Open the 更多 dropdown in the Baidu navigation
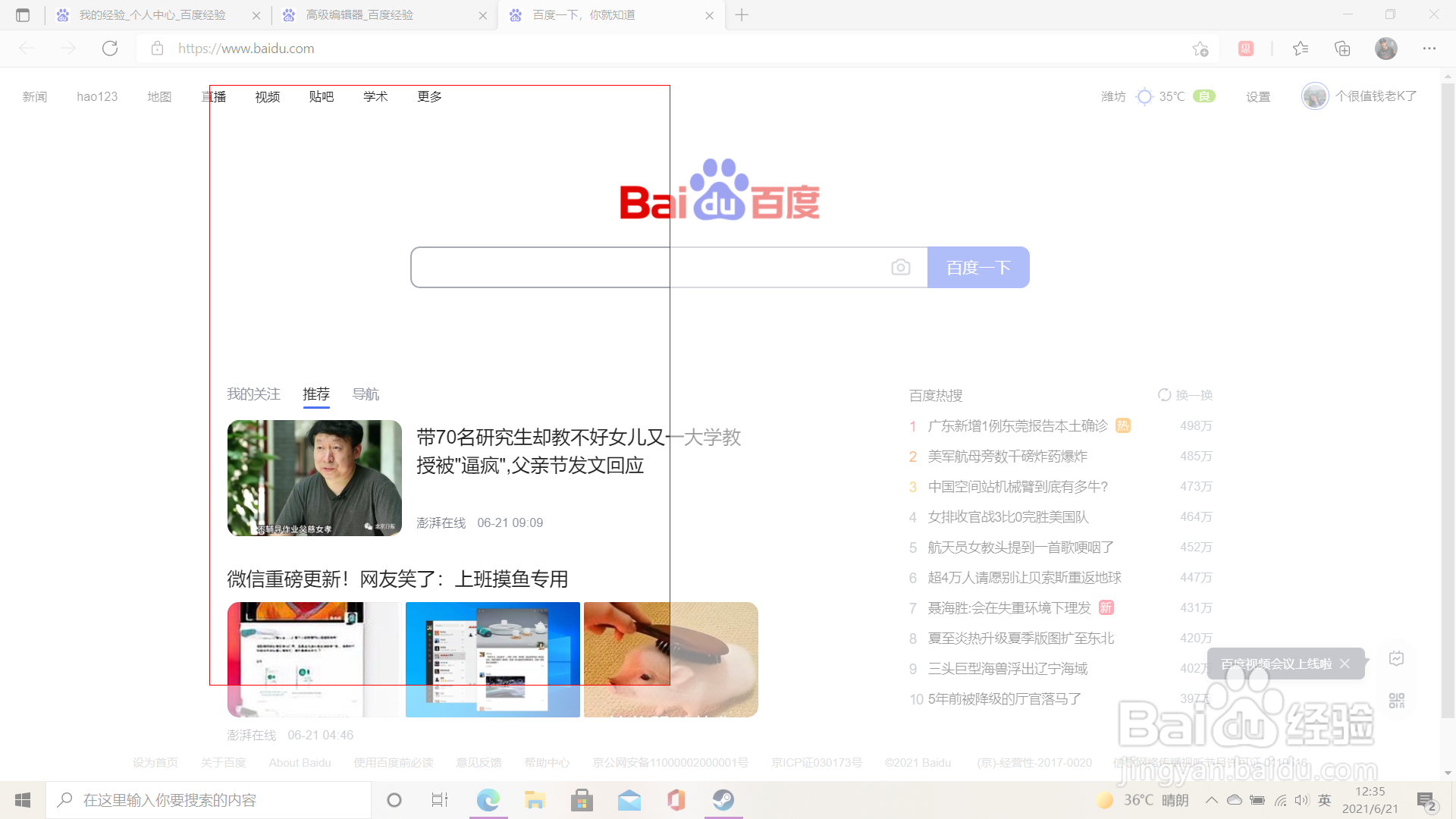This screenshot has height=819, width=1456. 429,96
